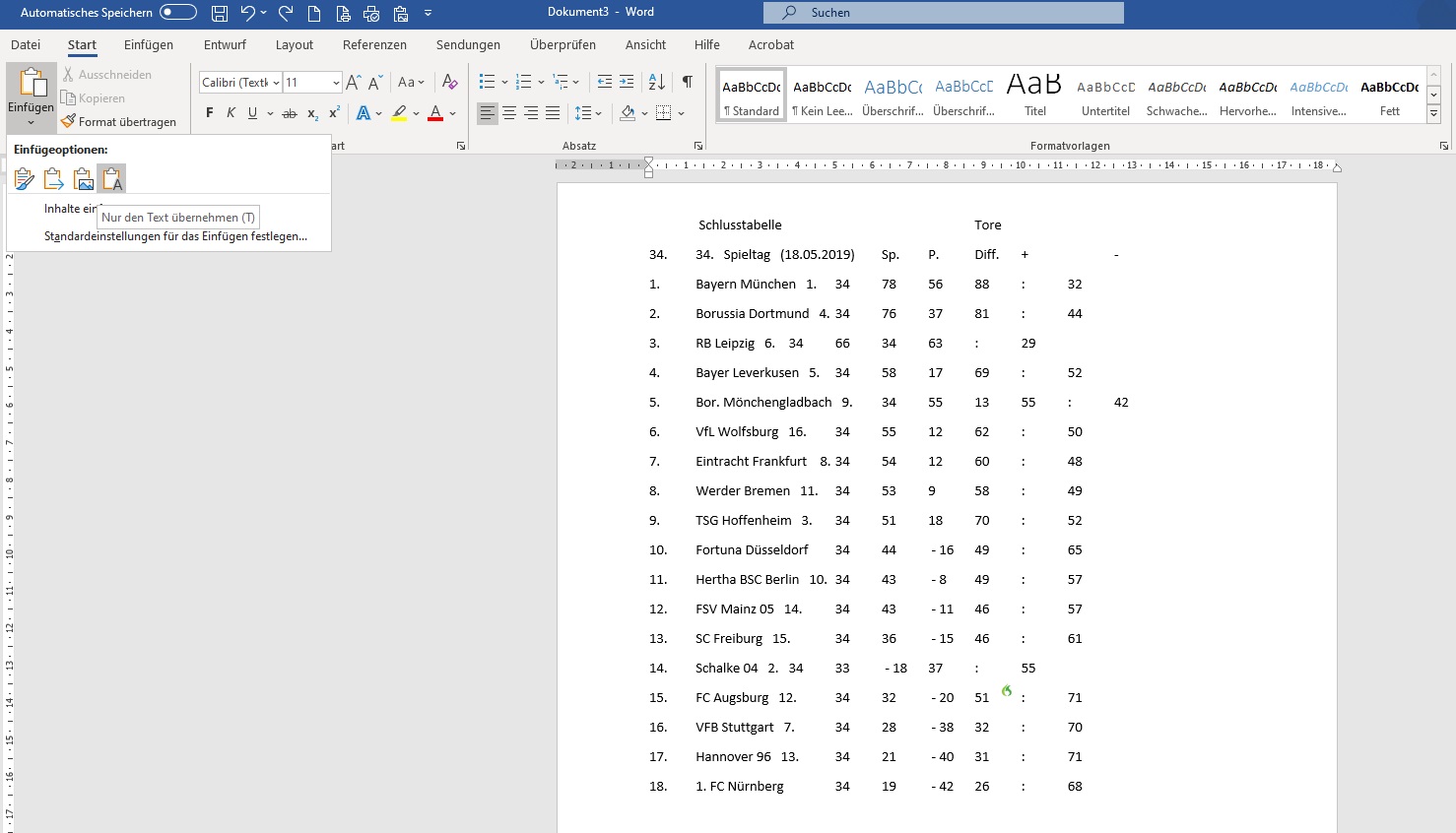The width and height of the screenshot is (1456, 833).
Task: Apply strikethrough formatting
Action: click(289, 113)
